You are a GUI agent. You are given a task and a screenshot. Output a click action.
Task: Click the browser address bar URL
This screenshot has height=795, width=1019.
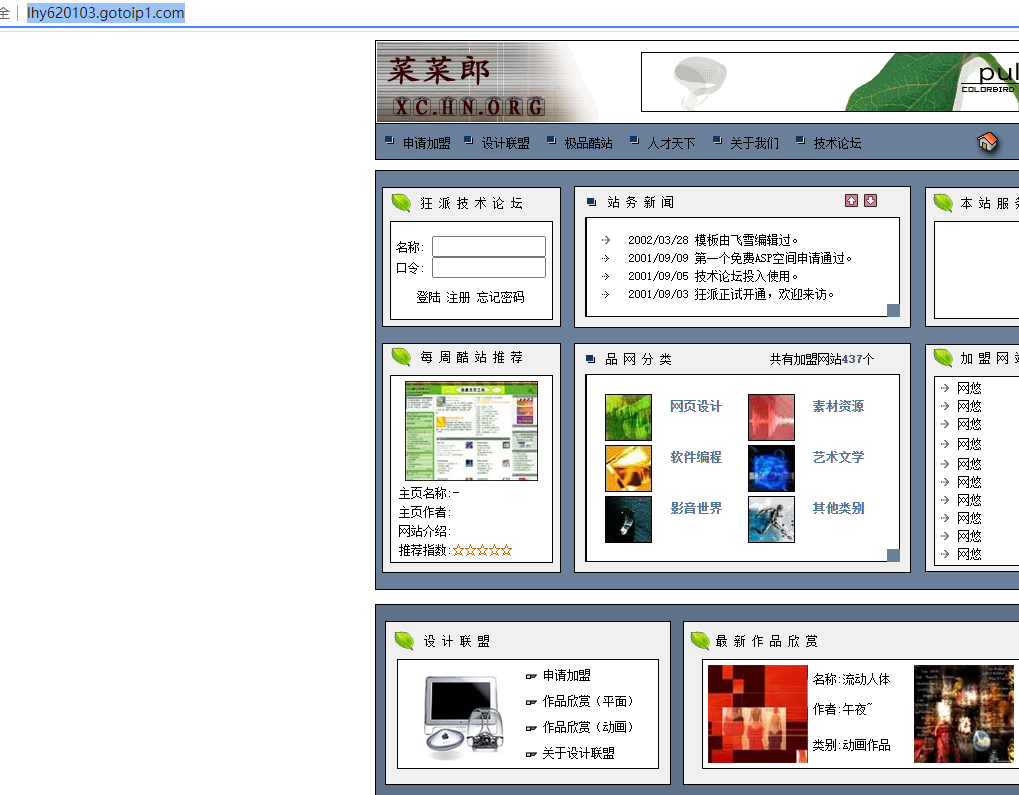pos(106,13)
